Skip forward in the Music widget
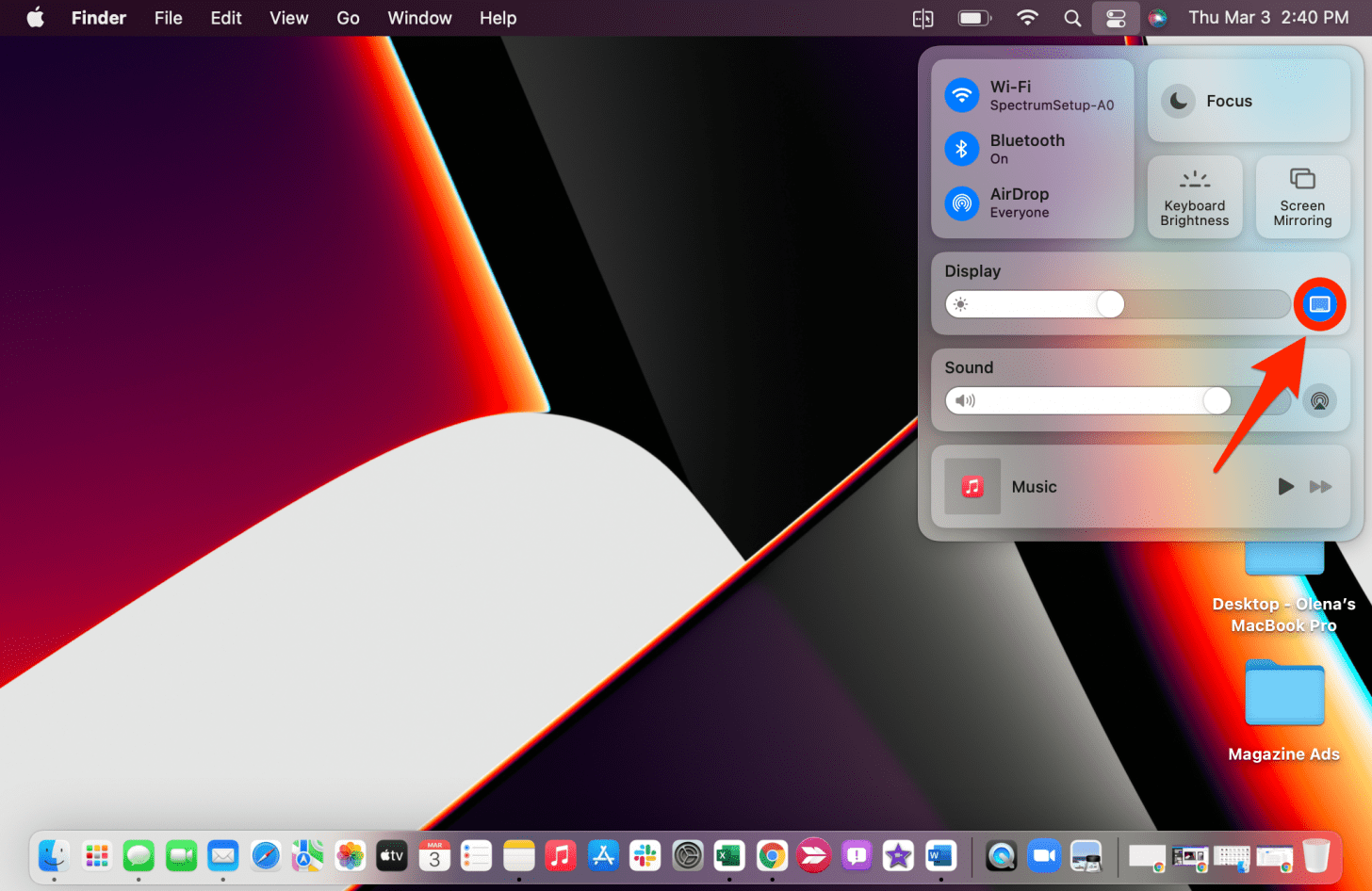 pyautogui.click(x=1320, y=487)
